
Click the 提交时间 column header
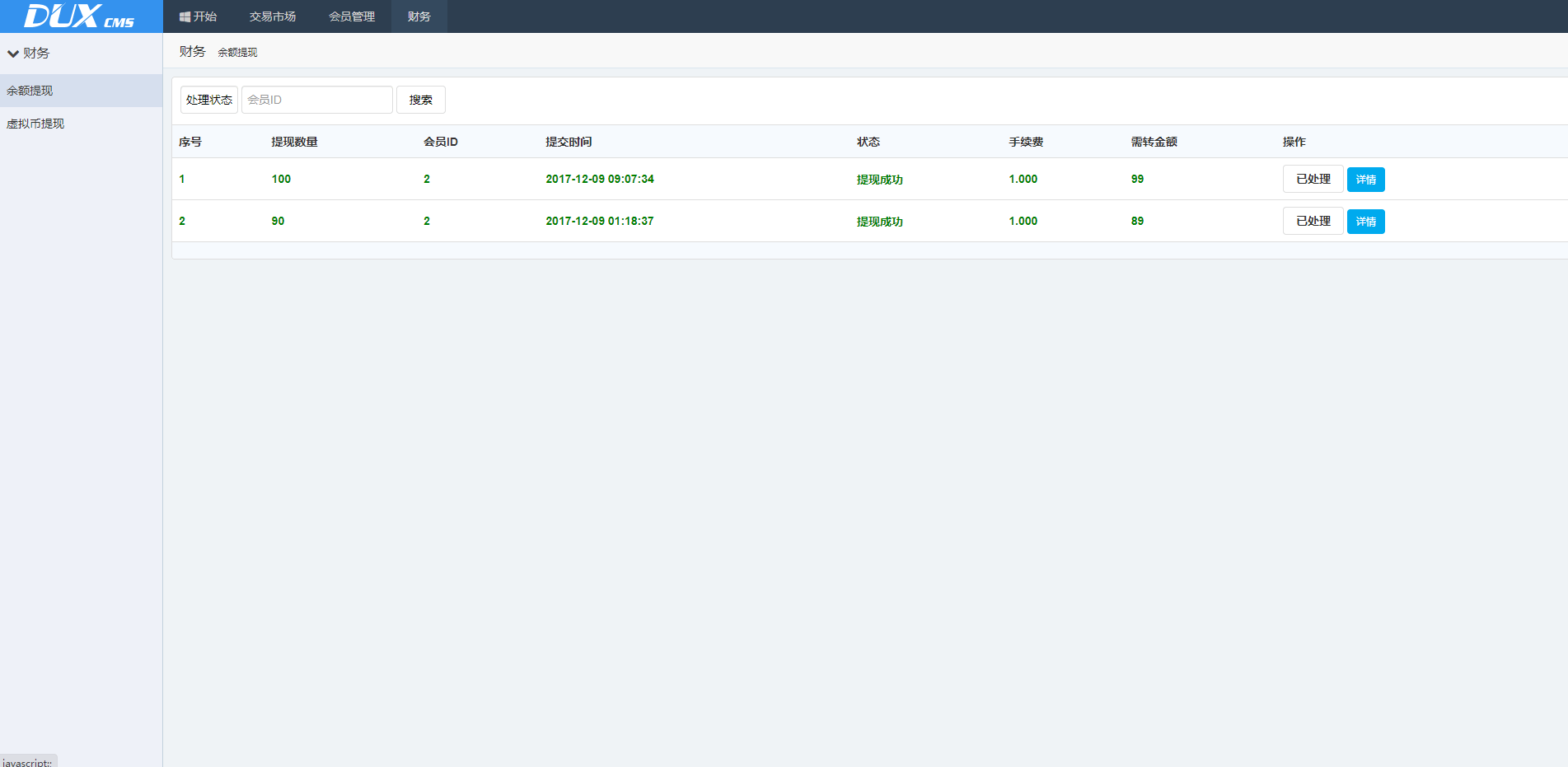tap(569, 142)
